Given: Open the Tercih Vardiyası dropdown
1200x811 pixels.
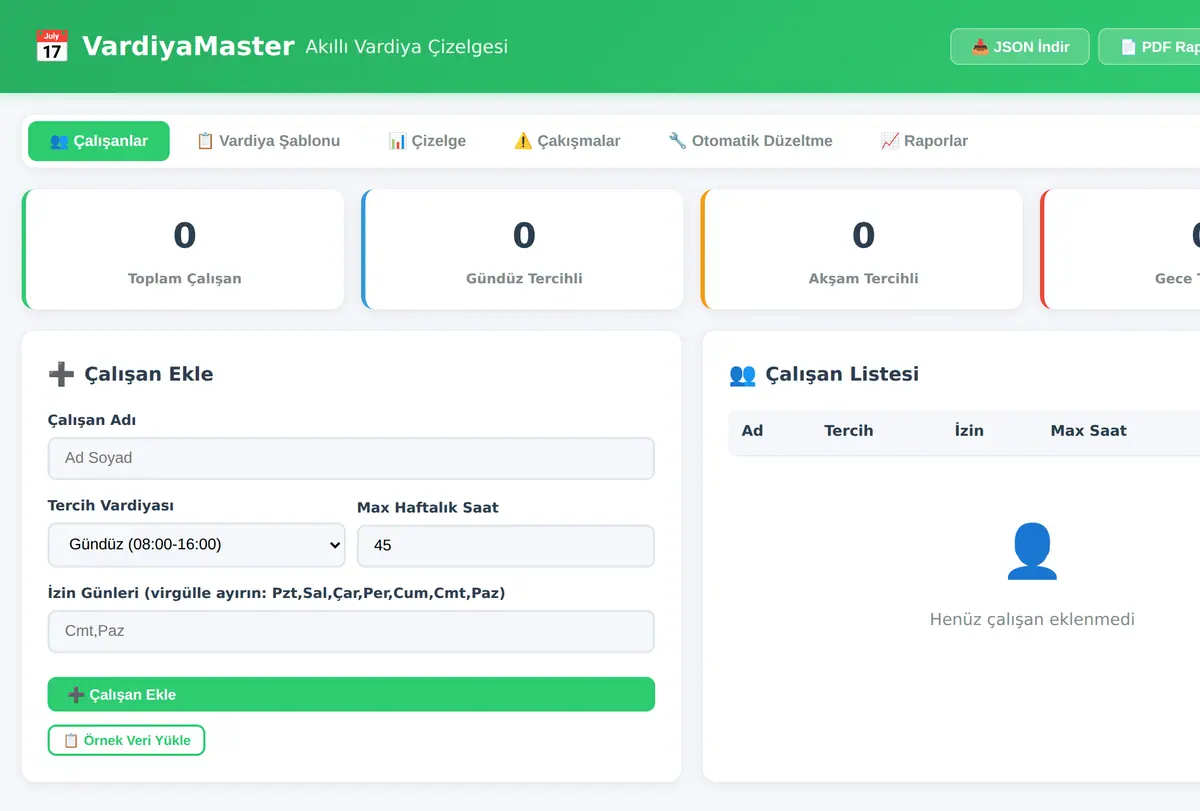Looking at the screenshot, I should click(x=197, y=545).
